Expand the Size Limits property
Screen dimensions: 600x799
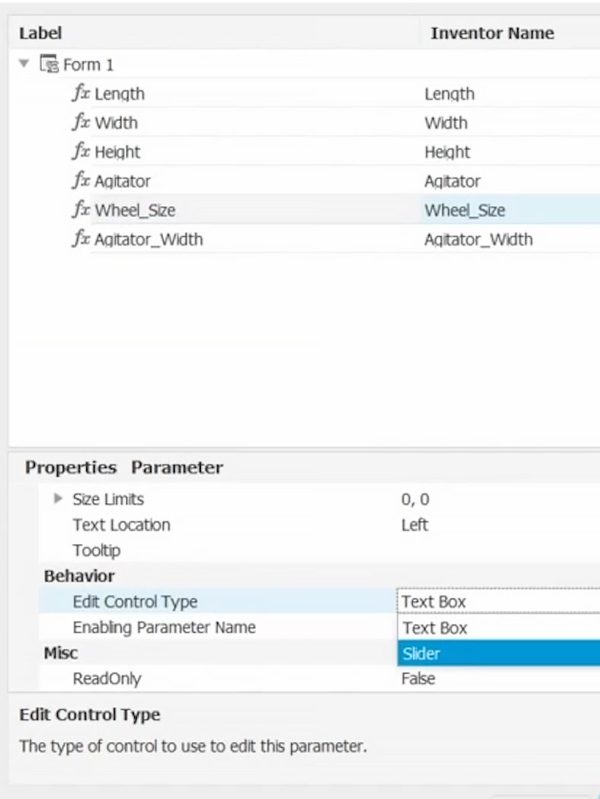(x=59, y=499)
